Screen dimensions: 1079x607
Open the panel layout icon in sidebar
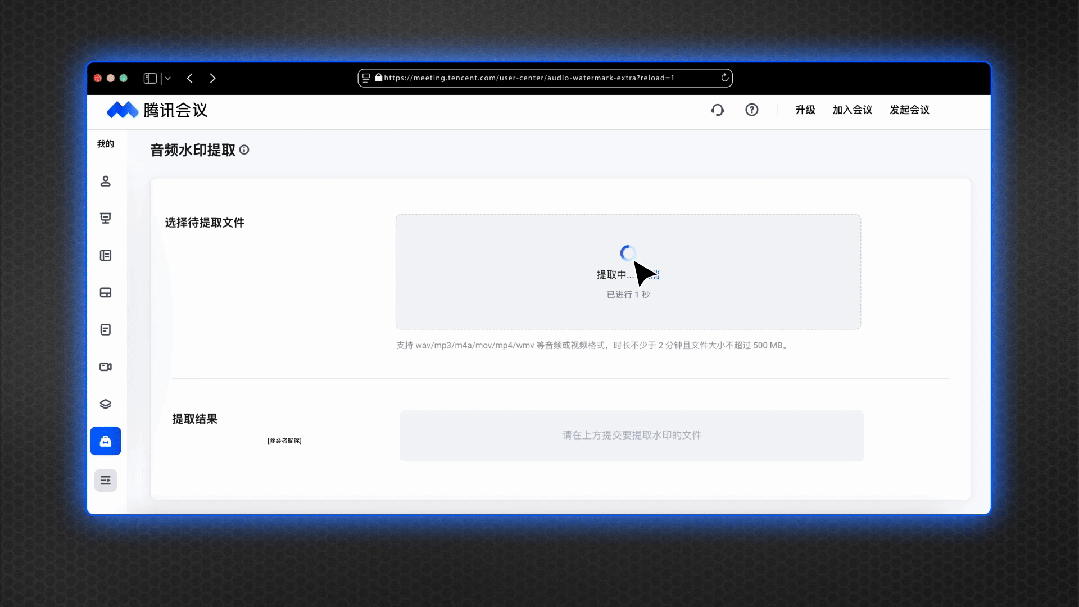tap(105, 292)
